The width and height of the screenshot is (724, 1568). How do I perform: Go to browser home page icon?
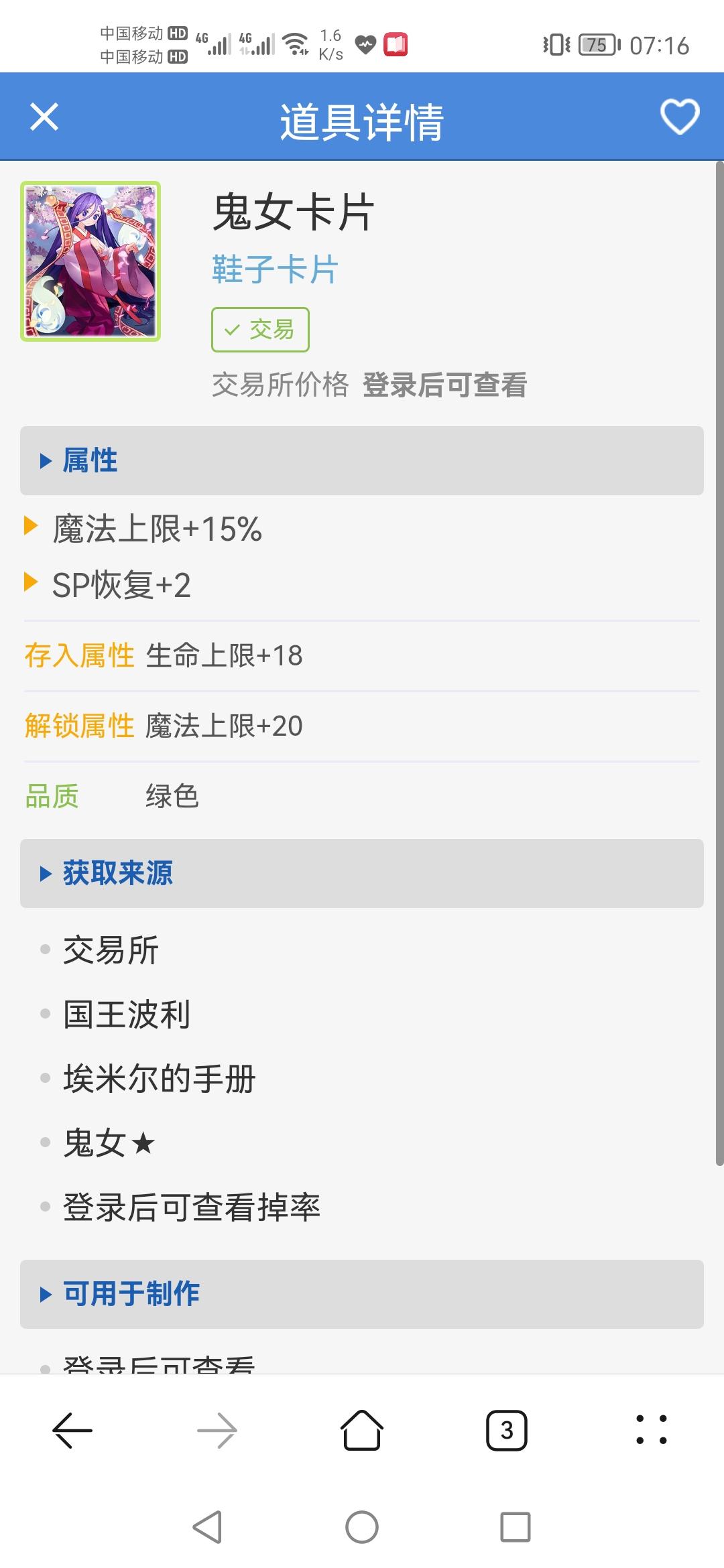(x=362, y=1431)
